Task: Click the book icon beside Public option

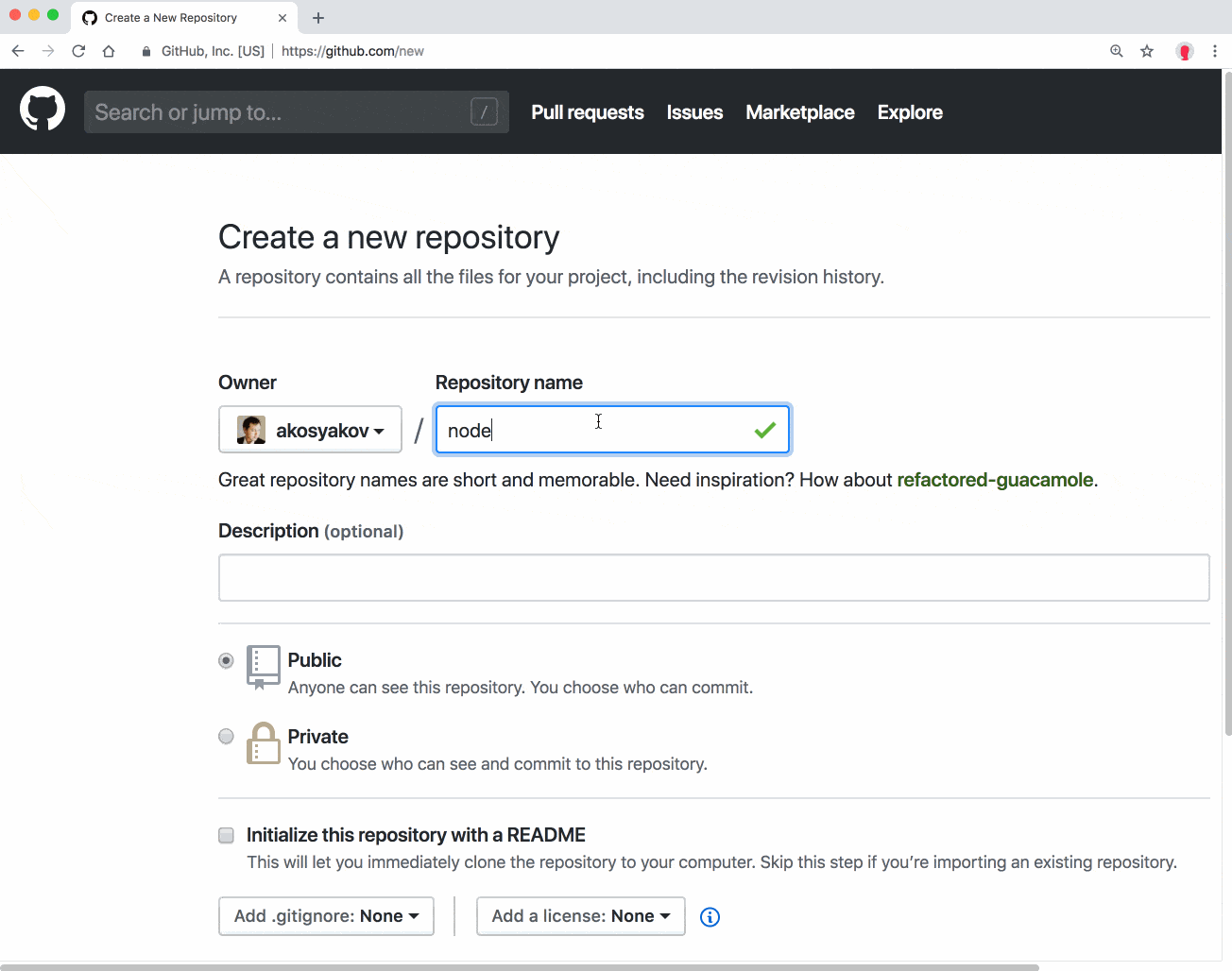Action: pyautogui.click(x=263, y=668)
